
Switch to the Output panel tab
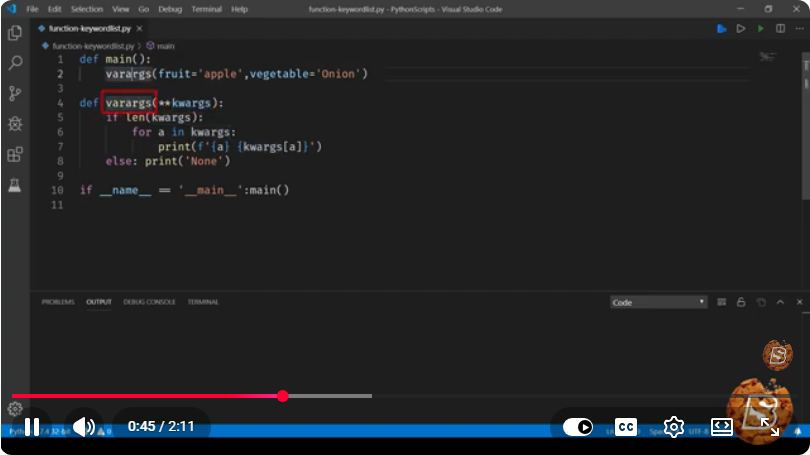[x=99, y=302]
